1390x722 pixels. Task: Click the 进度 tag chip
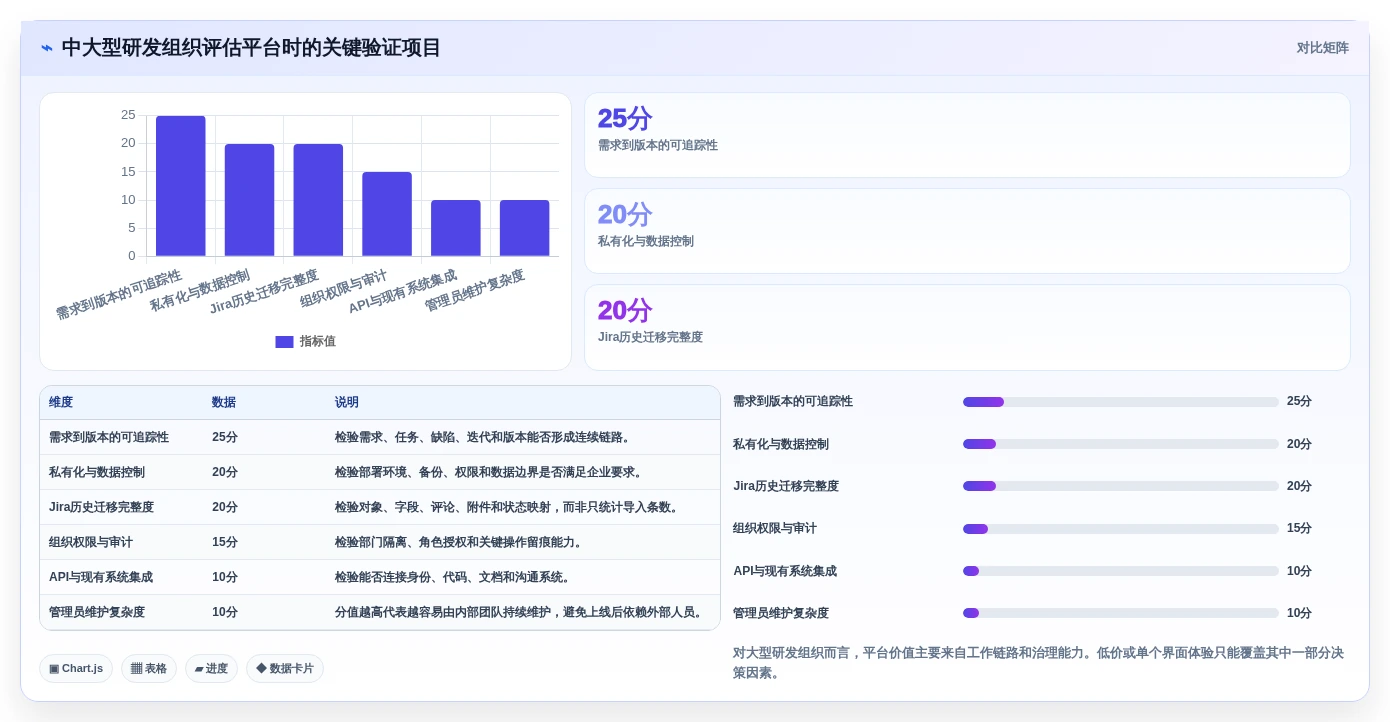click(x=211, y=669)
